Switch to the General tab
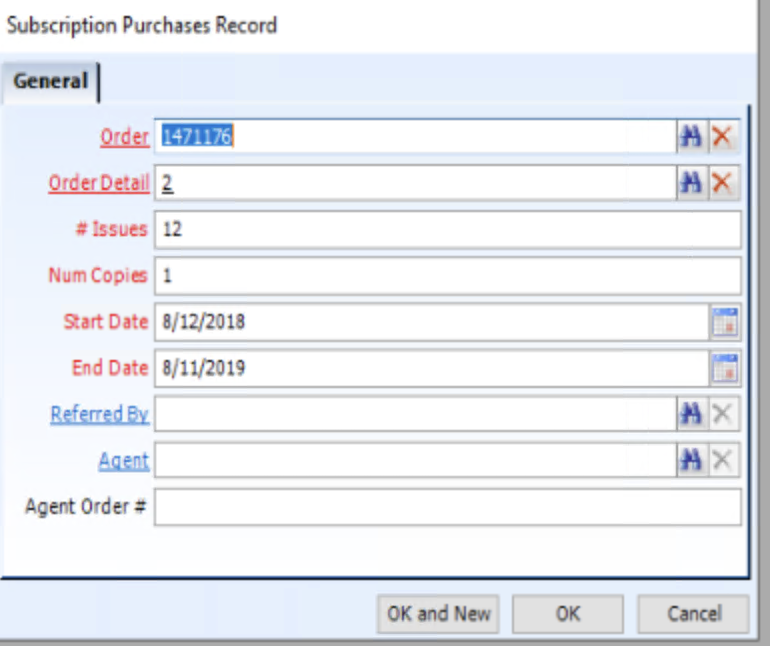 (x=50, y=82)
